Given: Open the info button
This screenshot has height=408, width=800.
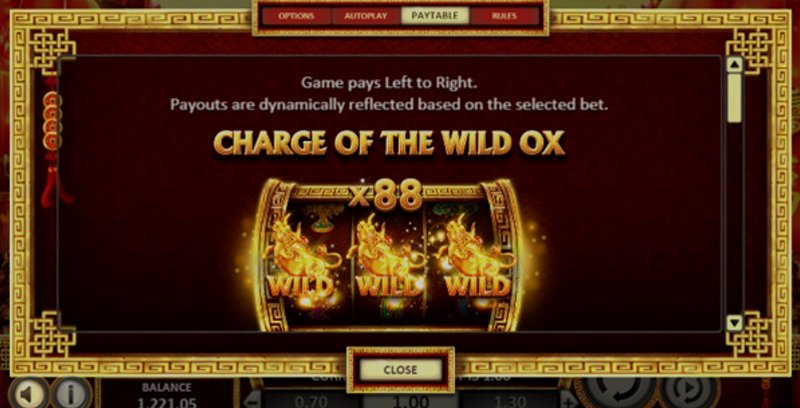Looking at the screenshot, I should pyautogui.click(x=70, y=393).
